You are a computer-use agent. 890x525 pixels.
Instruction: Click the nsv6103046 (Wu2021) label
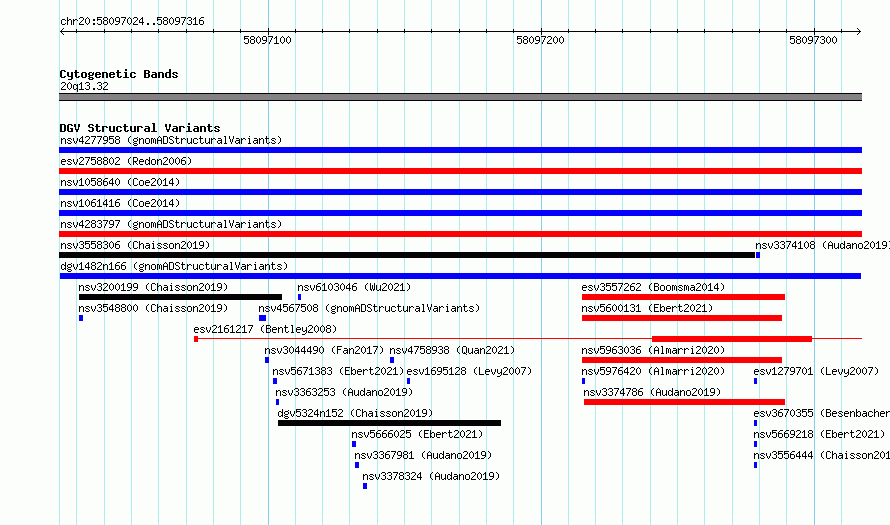point(354,287)
